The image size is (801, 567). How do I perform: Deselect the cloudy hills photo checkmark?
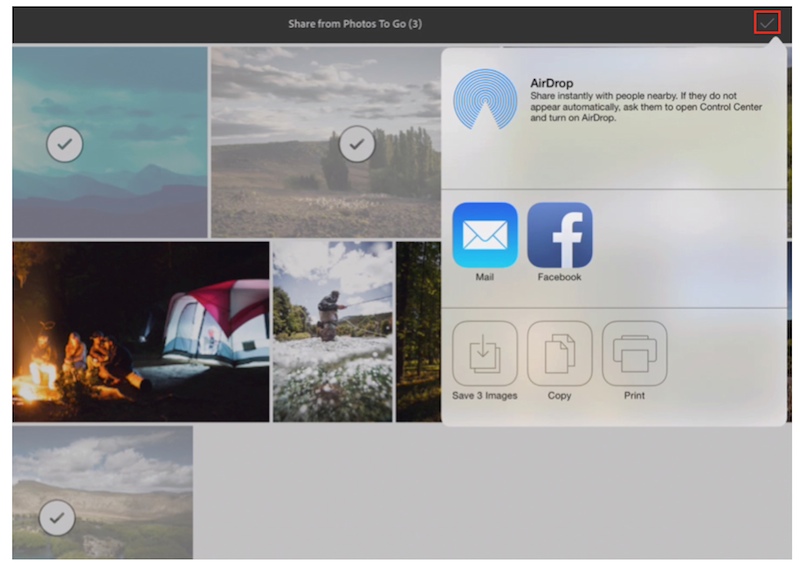57,517
